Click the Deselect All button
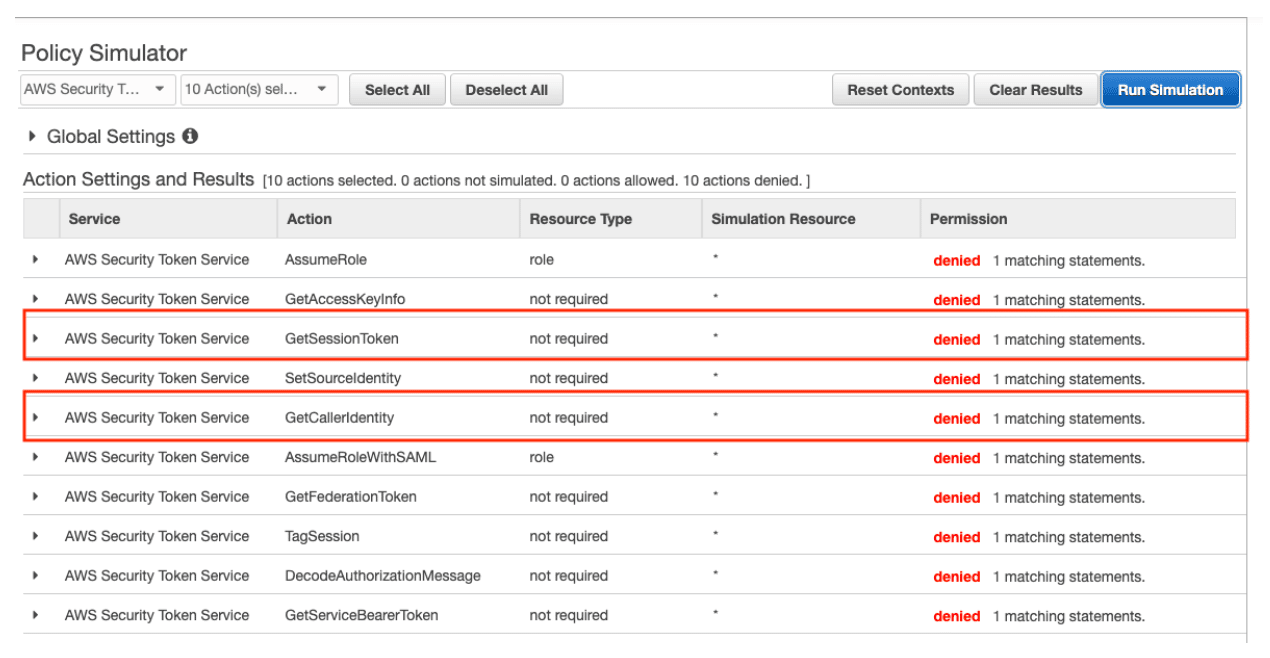The width and height of the screenshot is (1270, 658). point(506,90)
